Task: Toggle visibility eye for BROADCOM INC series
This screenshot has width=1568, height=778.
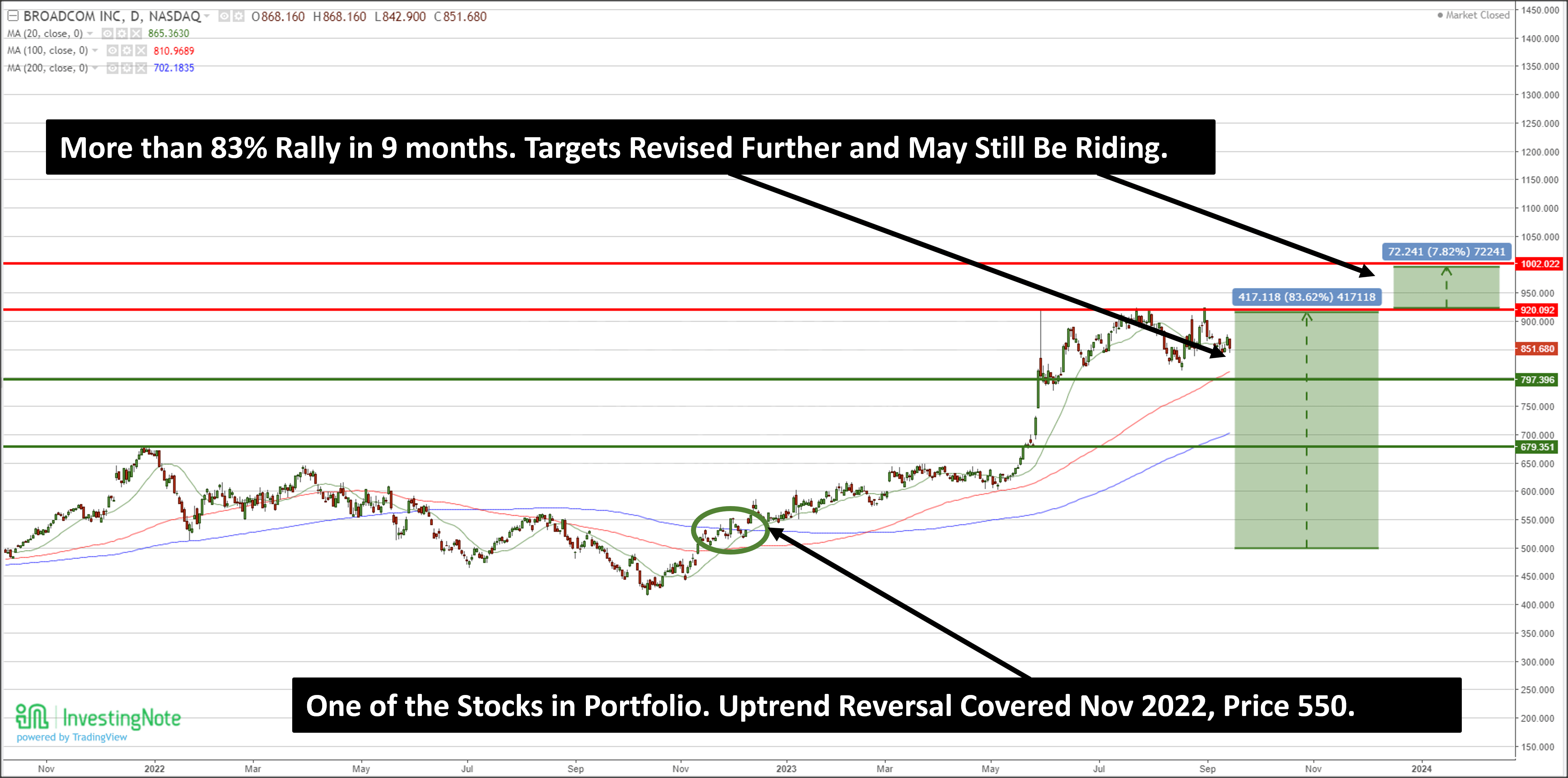Action: pos(224,16)
